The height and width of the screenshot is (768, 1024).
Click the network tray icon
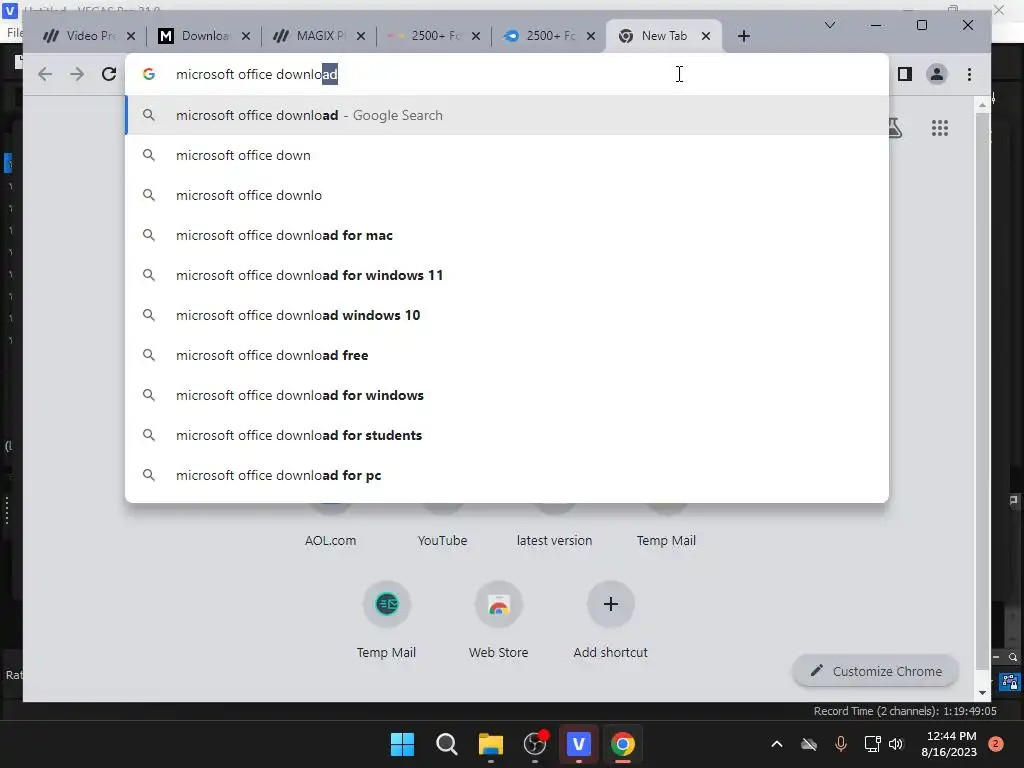click(x=872, y=744)
